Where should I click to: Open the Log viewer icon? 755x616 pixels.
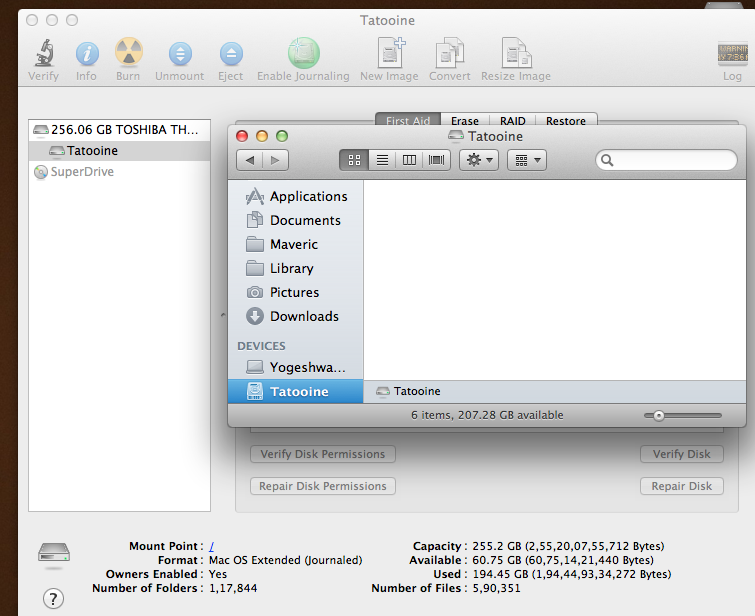pyautogui.click(x=733, y=53)
